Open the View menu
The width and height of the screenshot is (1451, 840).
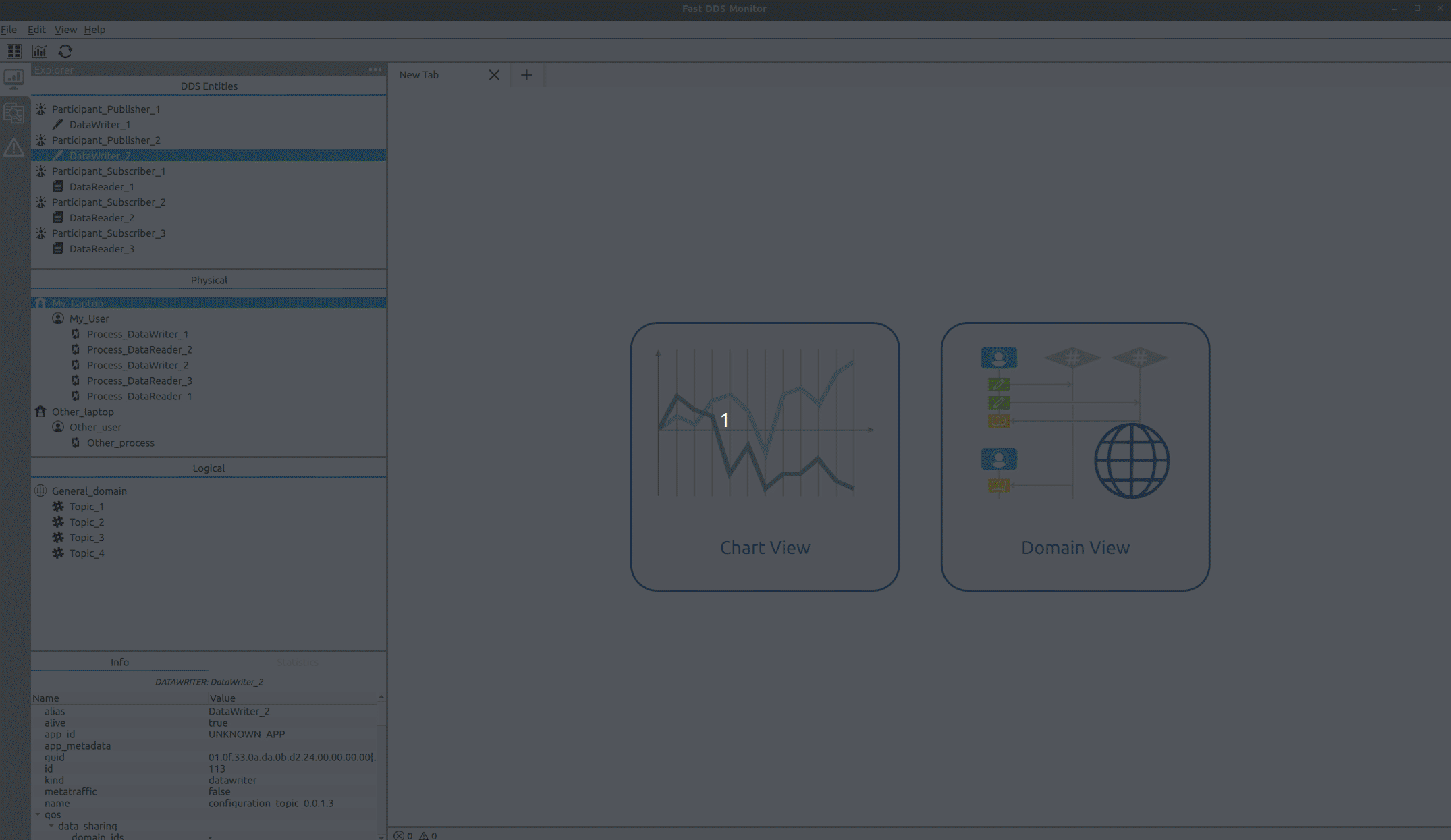(x=65, y=30)
